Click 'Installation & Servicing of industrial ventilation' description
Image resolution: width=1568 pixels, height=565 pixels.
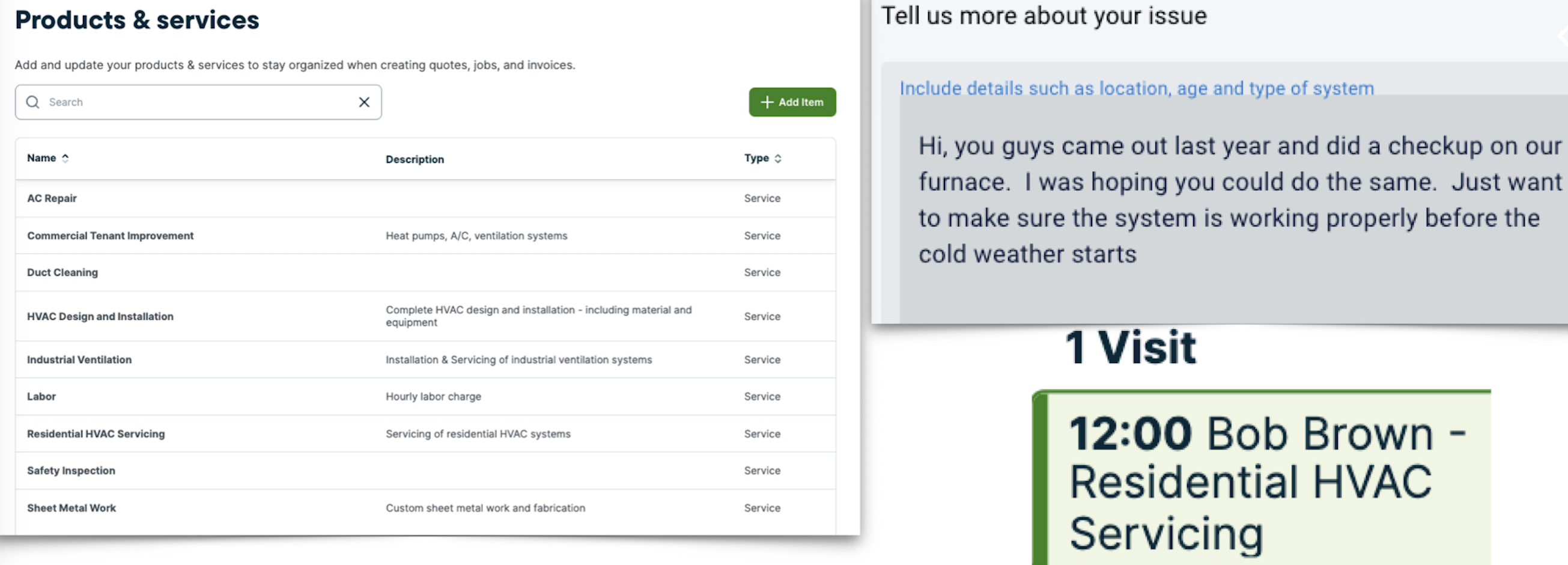pyautogui.click(x=518, y=360)
